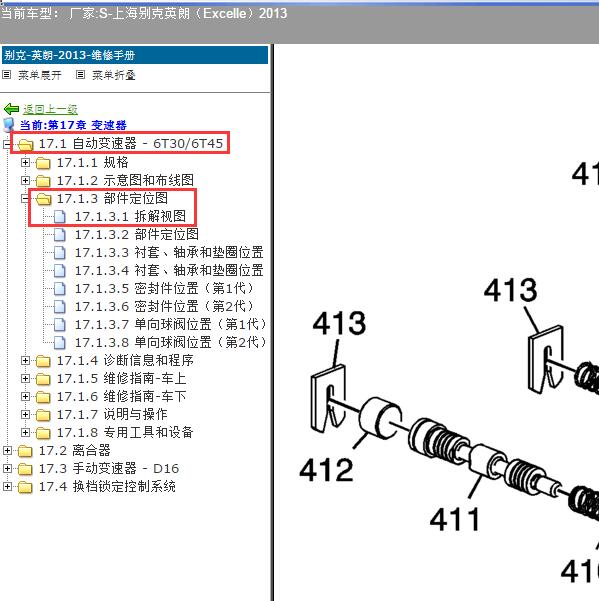Image resolution: width=599 pixels, height=601 pixels.
Task: Click the 17.2 离合器 folder icon
Action: coord(25,451)
